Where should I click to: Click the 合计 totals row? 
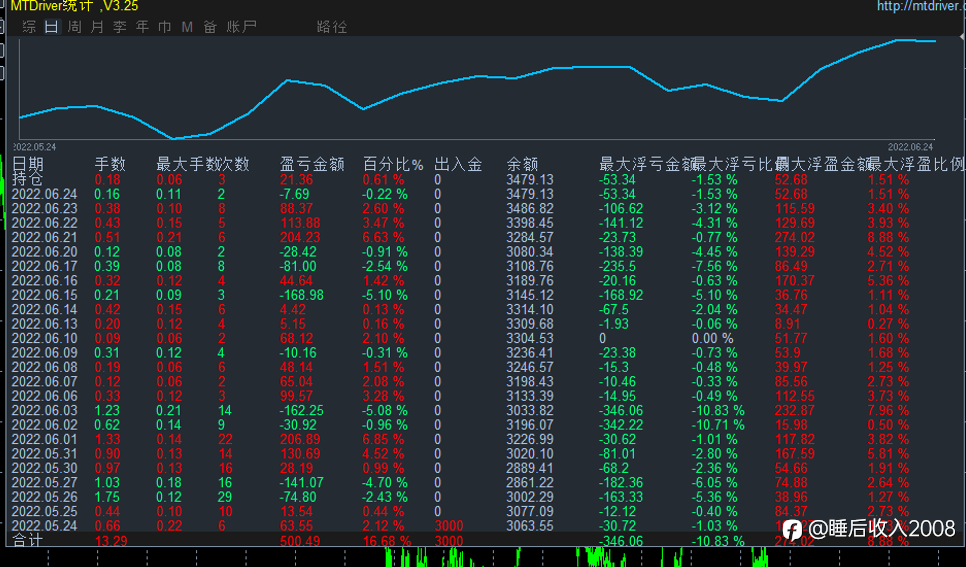click(x=28, y=541)
